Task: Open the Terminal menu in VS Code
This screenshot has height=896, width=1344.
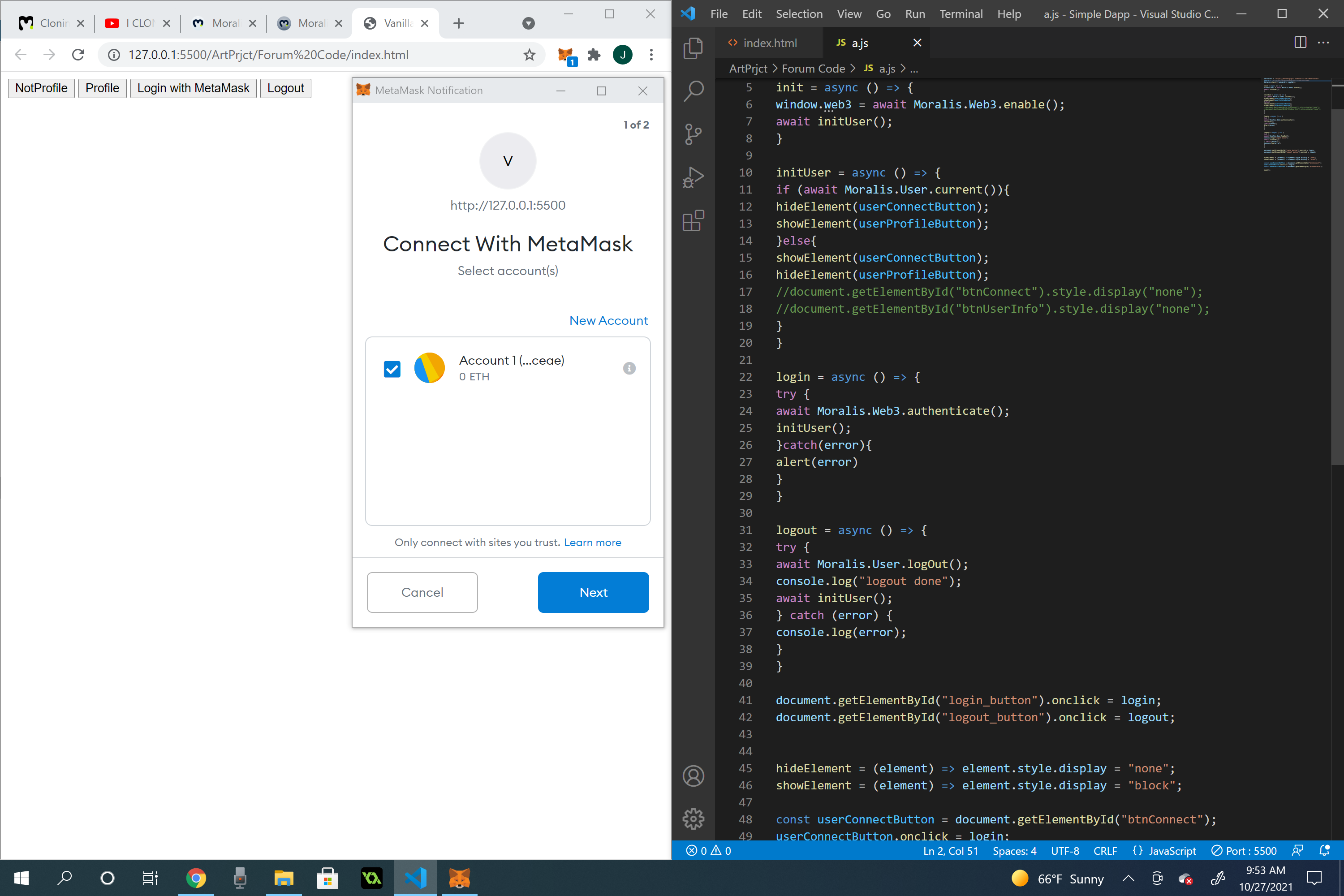Action: pos(961,14)
